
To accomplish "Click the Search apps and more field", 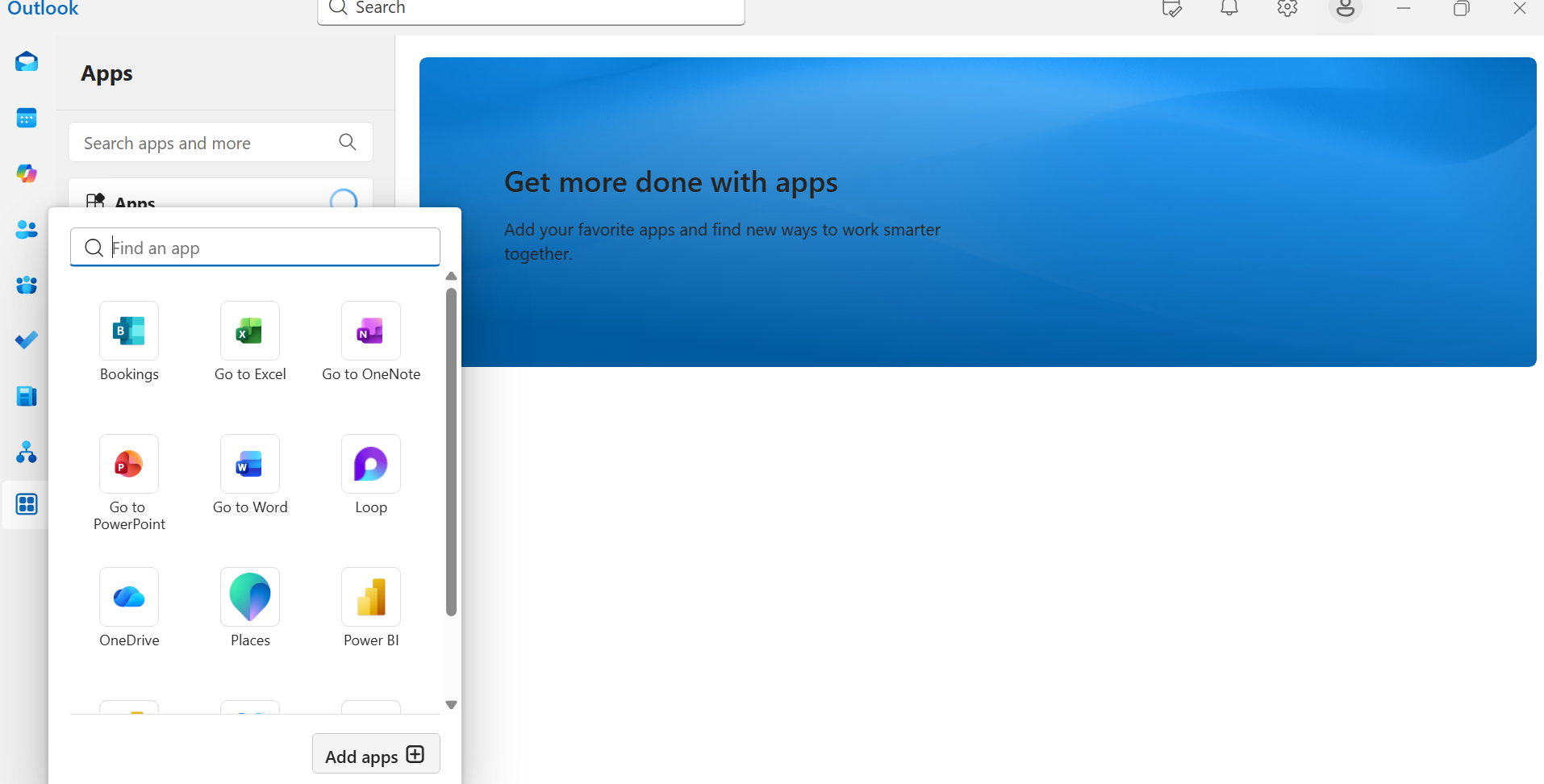I will [220, 143].
